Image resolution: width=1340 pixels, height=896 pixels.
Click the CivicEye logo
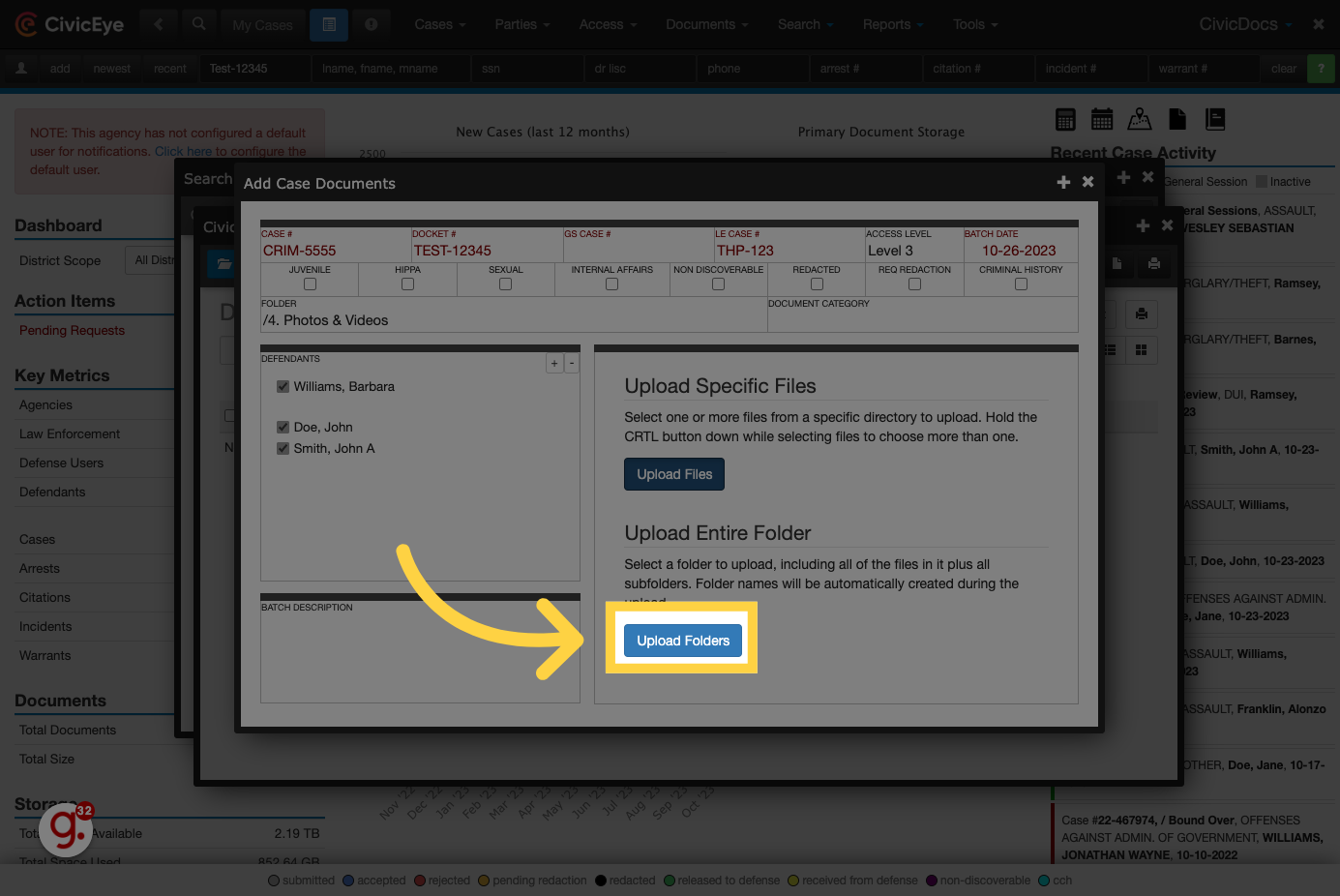click(70, 24)
